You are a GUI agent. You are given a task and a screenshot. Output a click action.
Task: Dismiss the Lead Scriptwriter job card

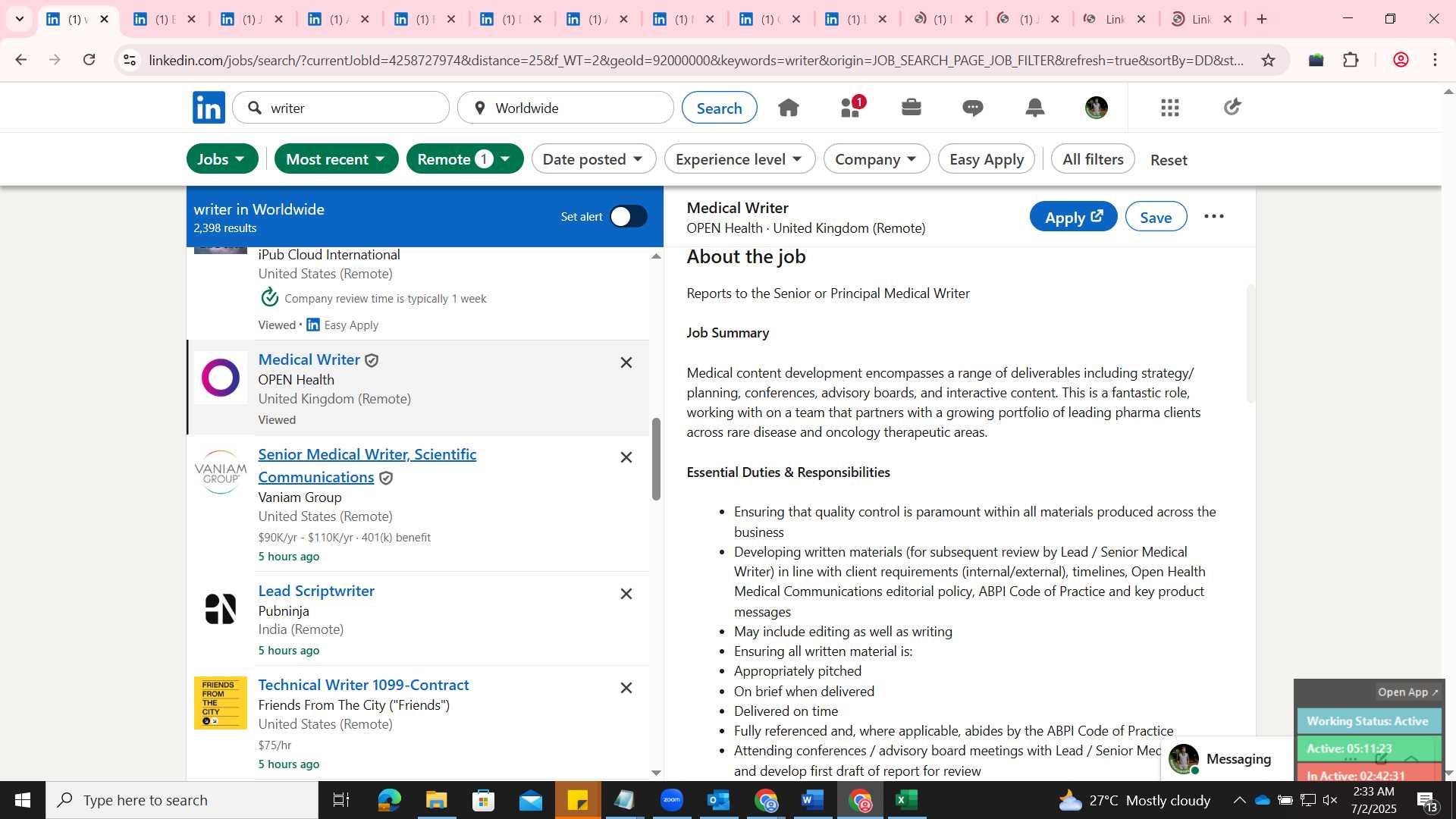626,594
